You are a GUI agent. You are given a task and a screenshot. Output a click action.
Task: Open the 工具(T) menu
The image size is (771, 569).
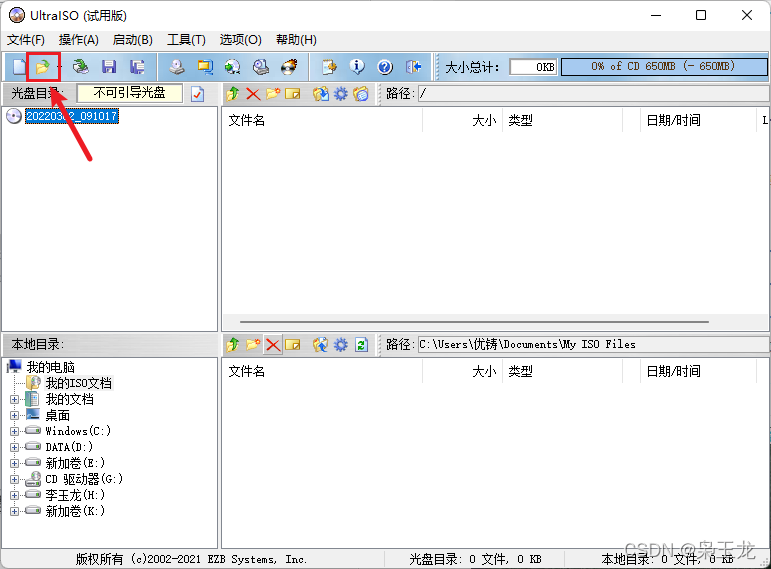186,40
